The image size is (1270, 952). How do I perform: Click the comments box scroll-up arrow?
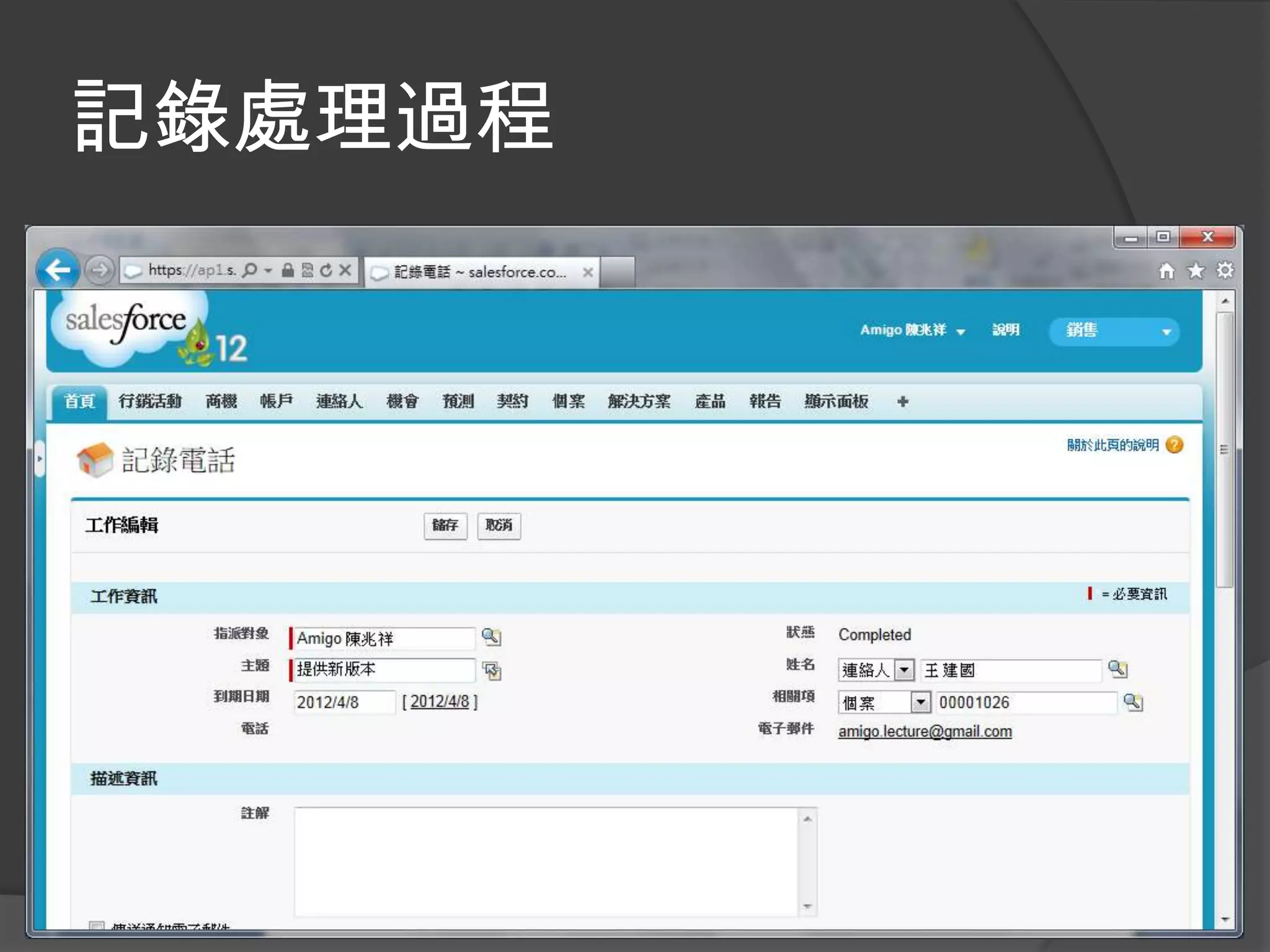coord(807,819)
